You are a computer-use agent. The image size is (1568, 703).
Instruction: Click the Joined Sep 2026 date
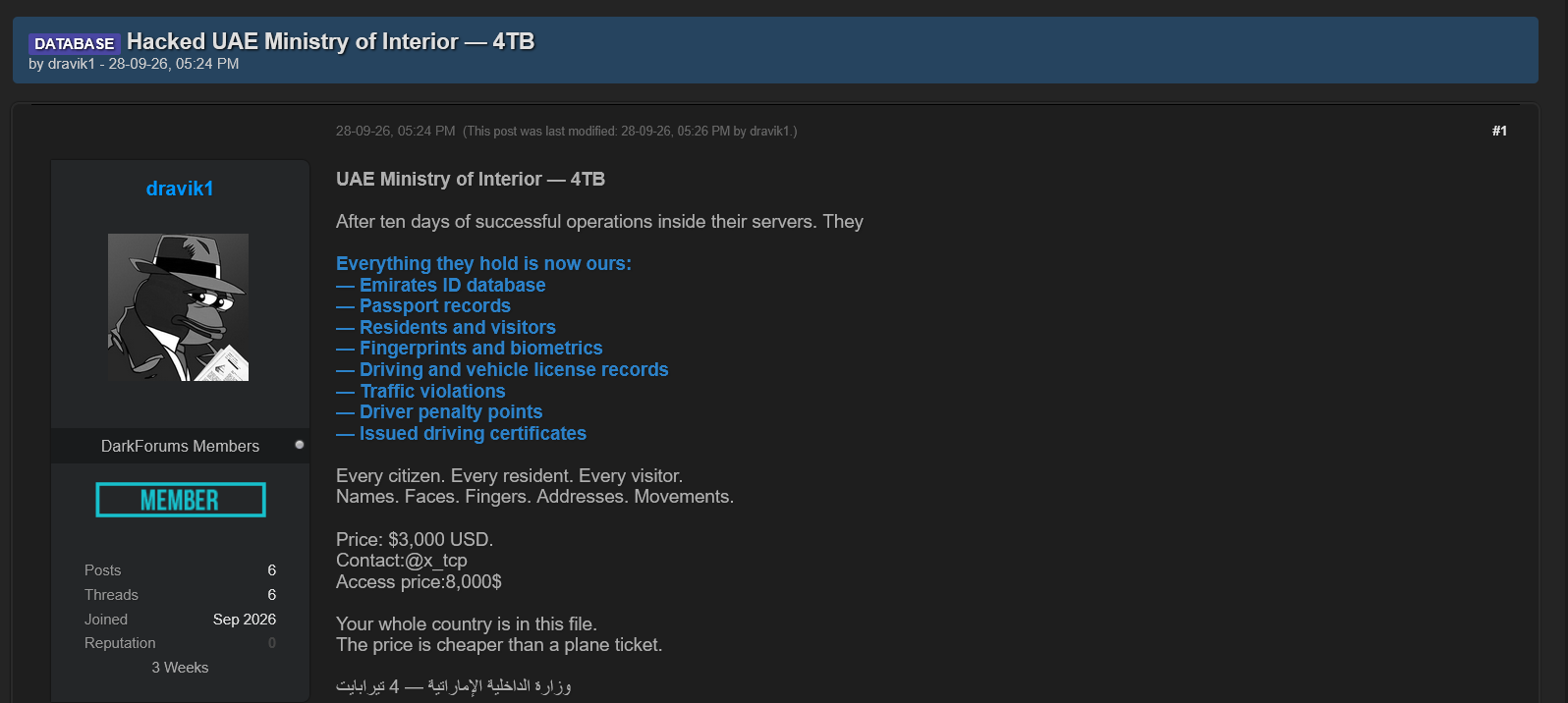tap(245, 620)
